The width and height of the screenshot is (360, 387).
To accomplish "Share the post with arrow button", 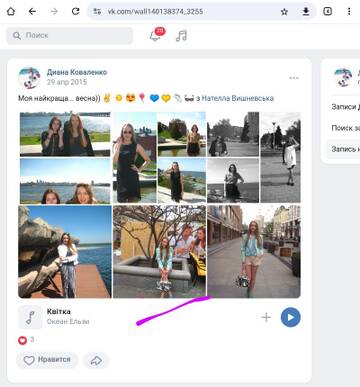I will [x=96, y=360].
